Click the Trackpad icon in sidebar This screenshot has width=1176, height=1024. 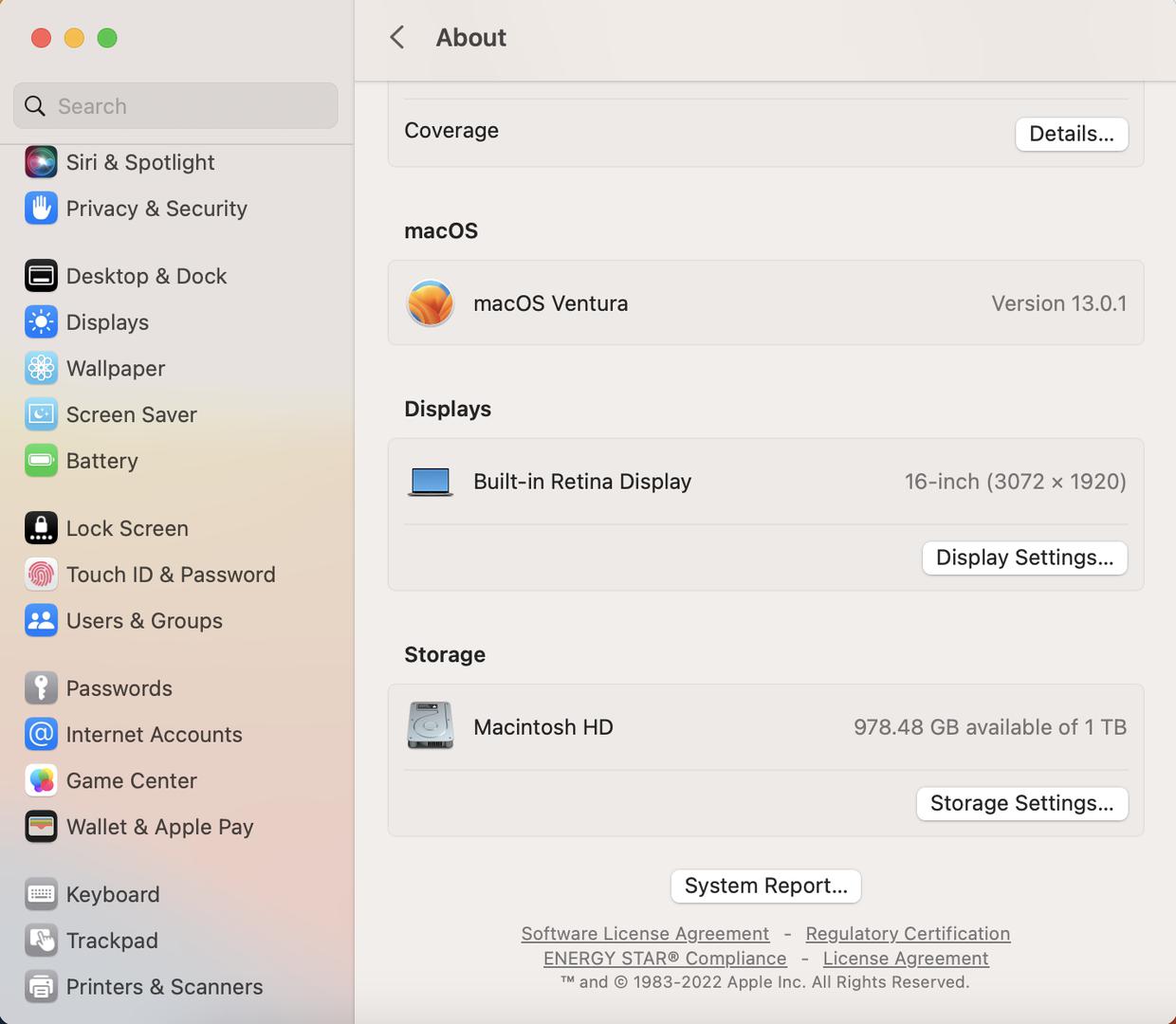[x=41, y=941]
